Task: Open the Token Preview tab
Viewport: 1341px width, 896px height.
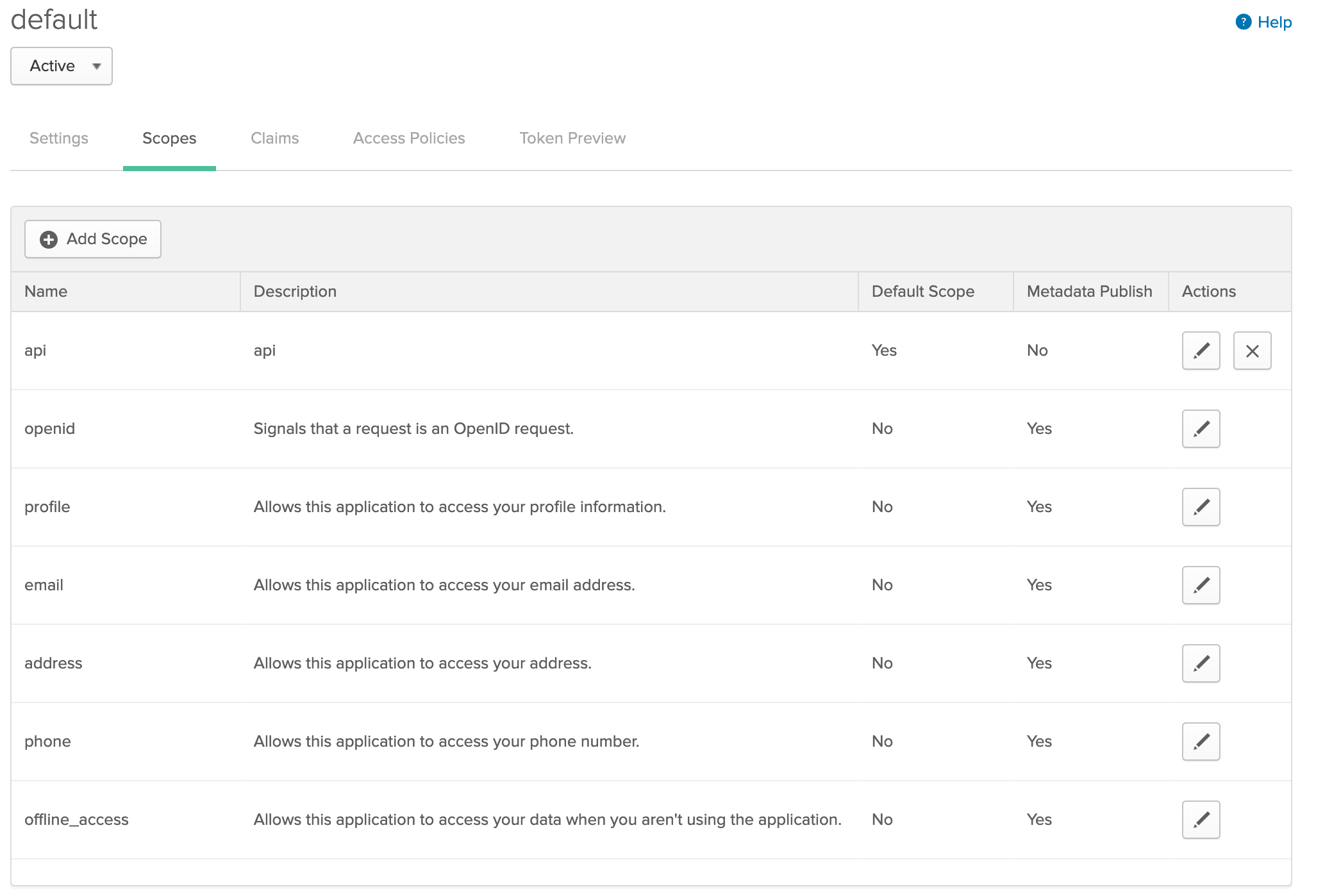Action: pyautogui.click(x=572, y=138)
